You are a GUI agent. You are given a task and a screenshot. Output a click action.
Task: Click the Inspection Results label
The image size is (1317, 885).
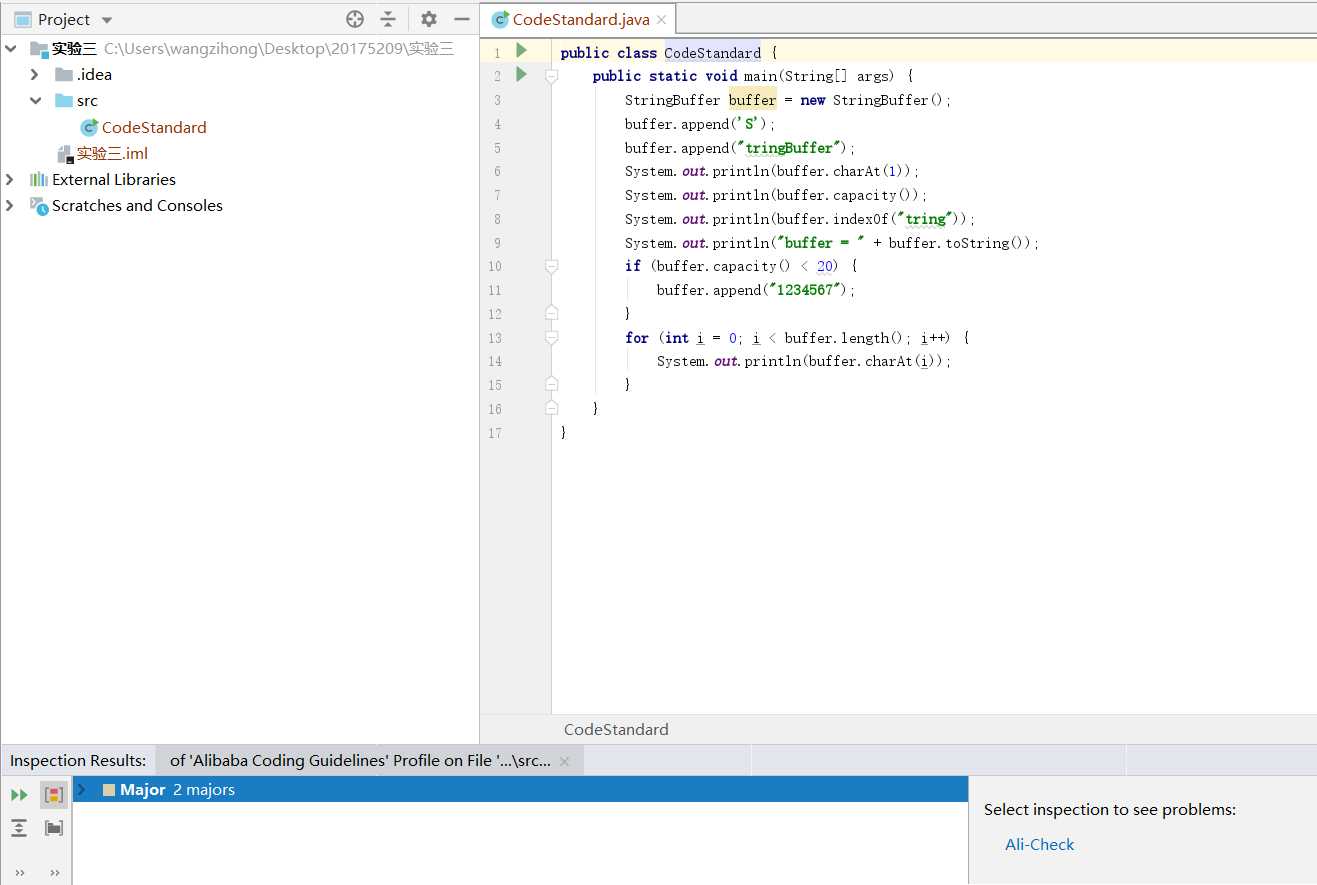pyautogui.click(x=78, y=761)
